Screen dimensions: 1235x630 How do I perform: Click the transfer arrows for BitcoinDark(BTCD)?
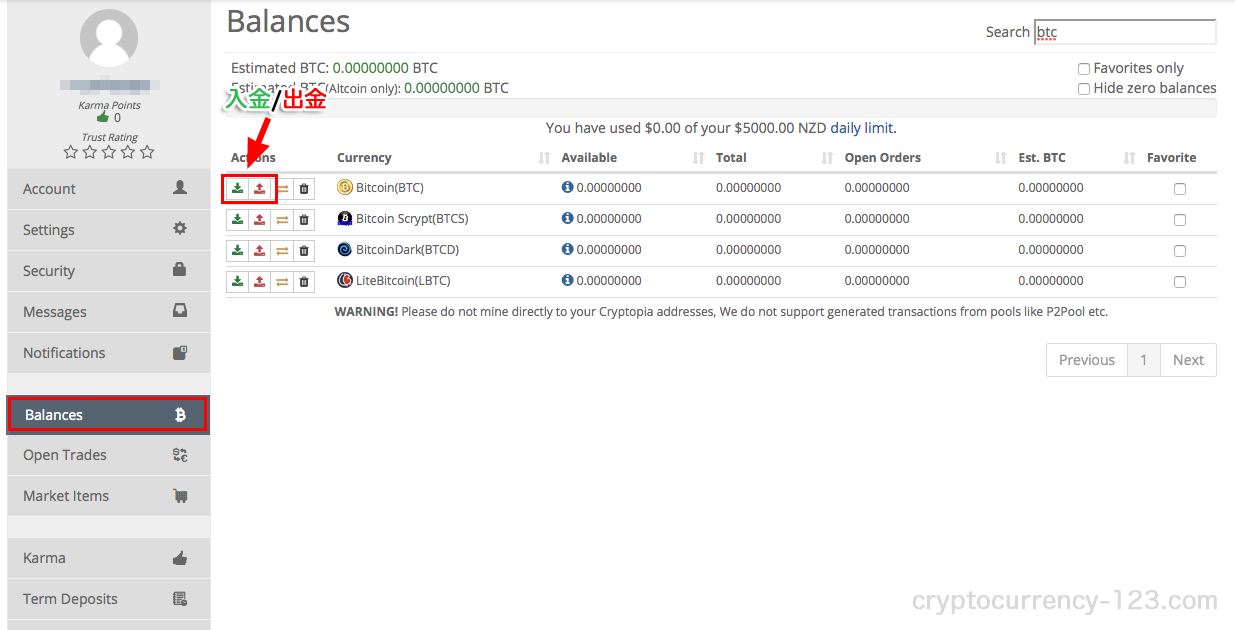(282, 250)
